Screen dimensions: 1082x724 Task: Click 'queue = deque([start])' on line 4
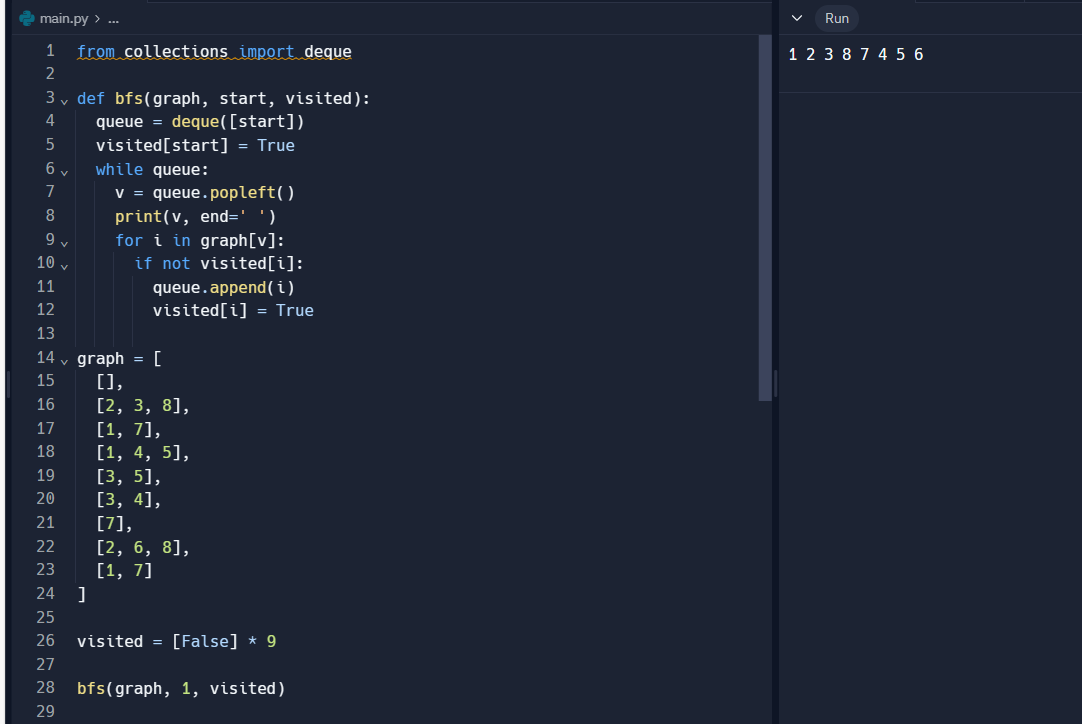tap(200, 121)
